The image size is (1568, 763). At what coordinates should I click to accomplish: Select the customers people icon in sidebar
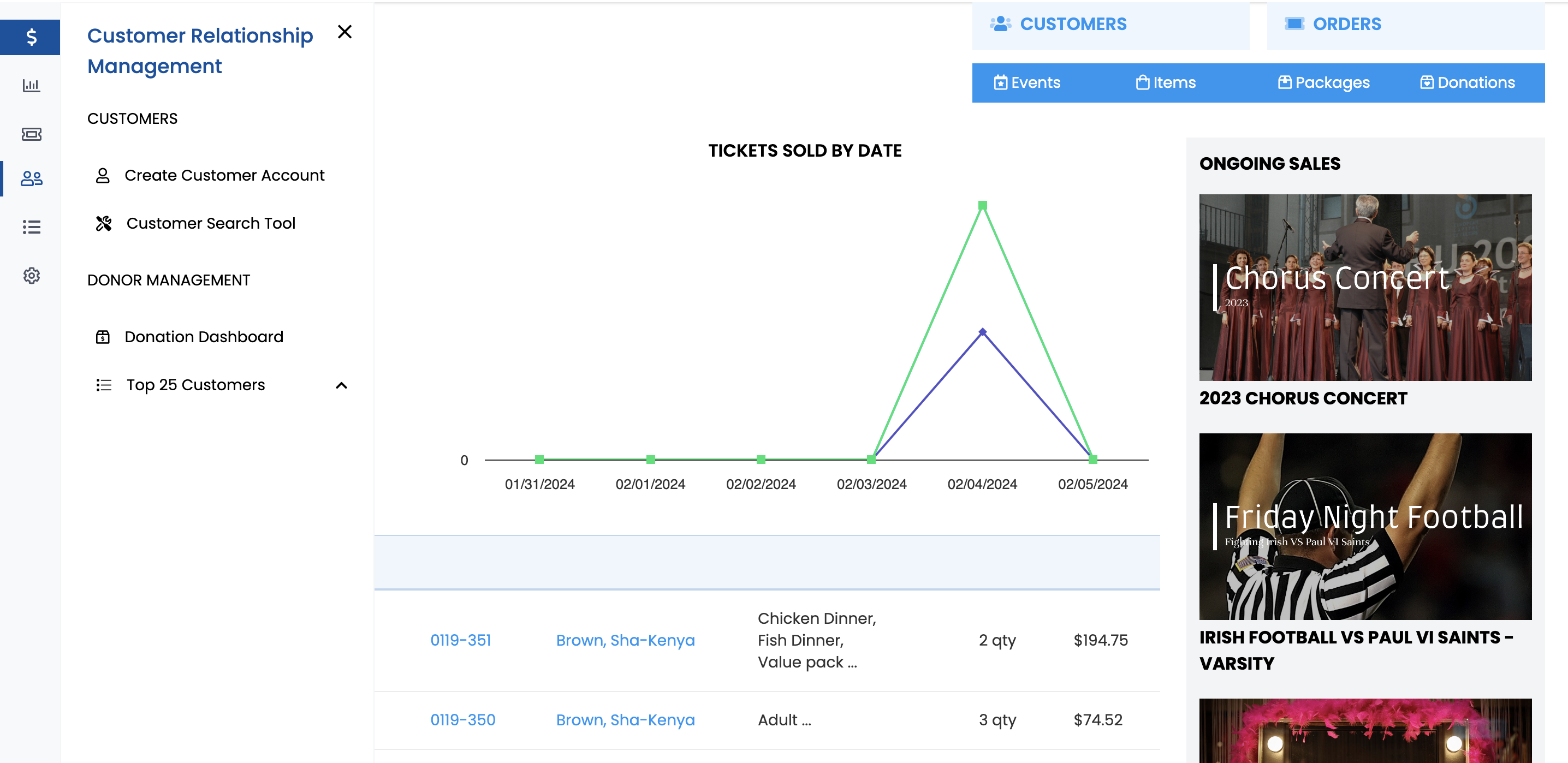[x=31, y=178]
